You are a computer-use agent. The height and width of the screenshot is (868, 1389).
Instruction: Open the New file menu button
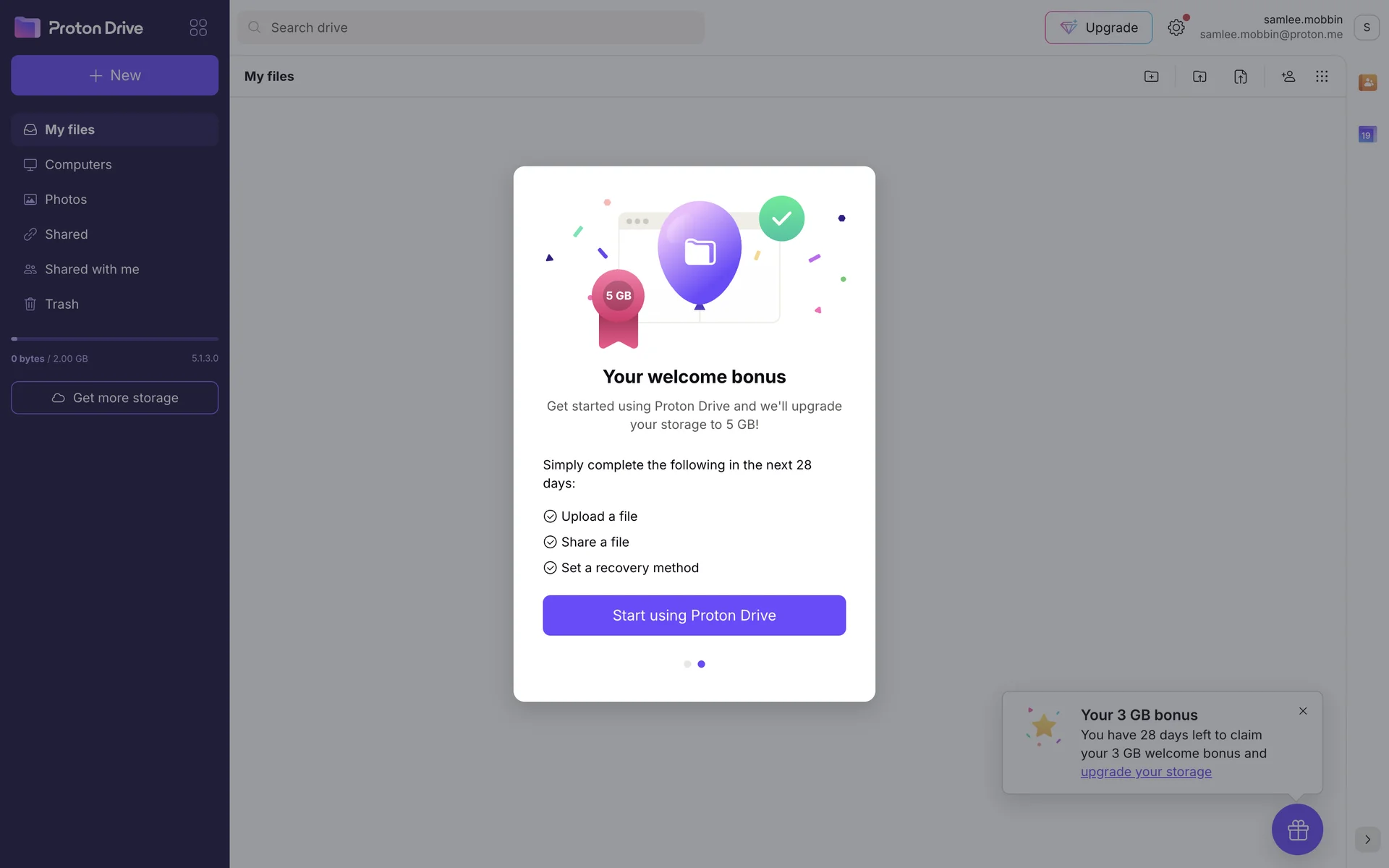click(114, 75)
